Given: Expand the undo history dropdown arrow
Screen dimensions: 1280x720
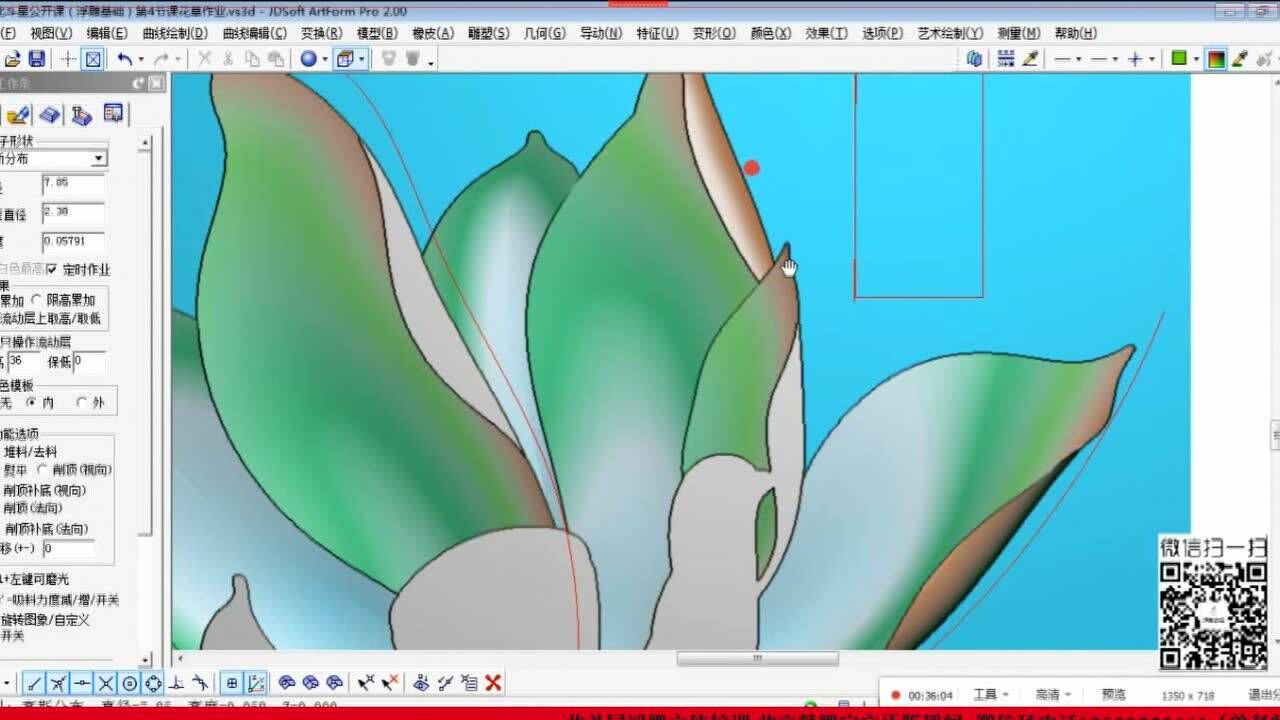Looking at the screenshot, I should tap(141, 60).
